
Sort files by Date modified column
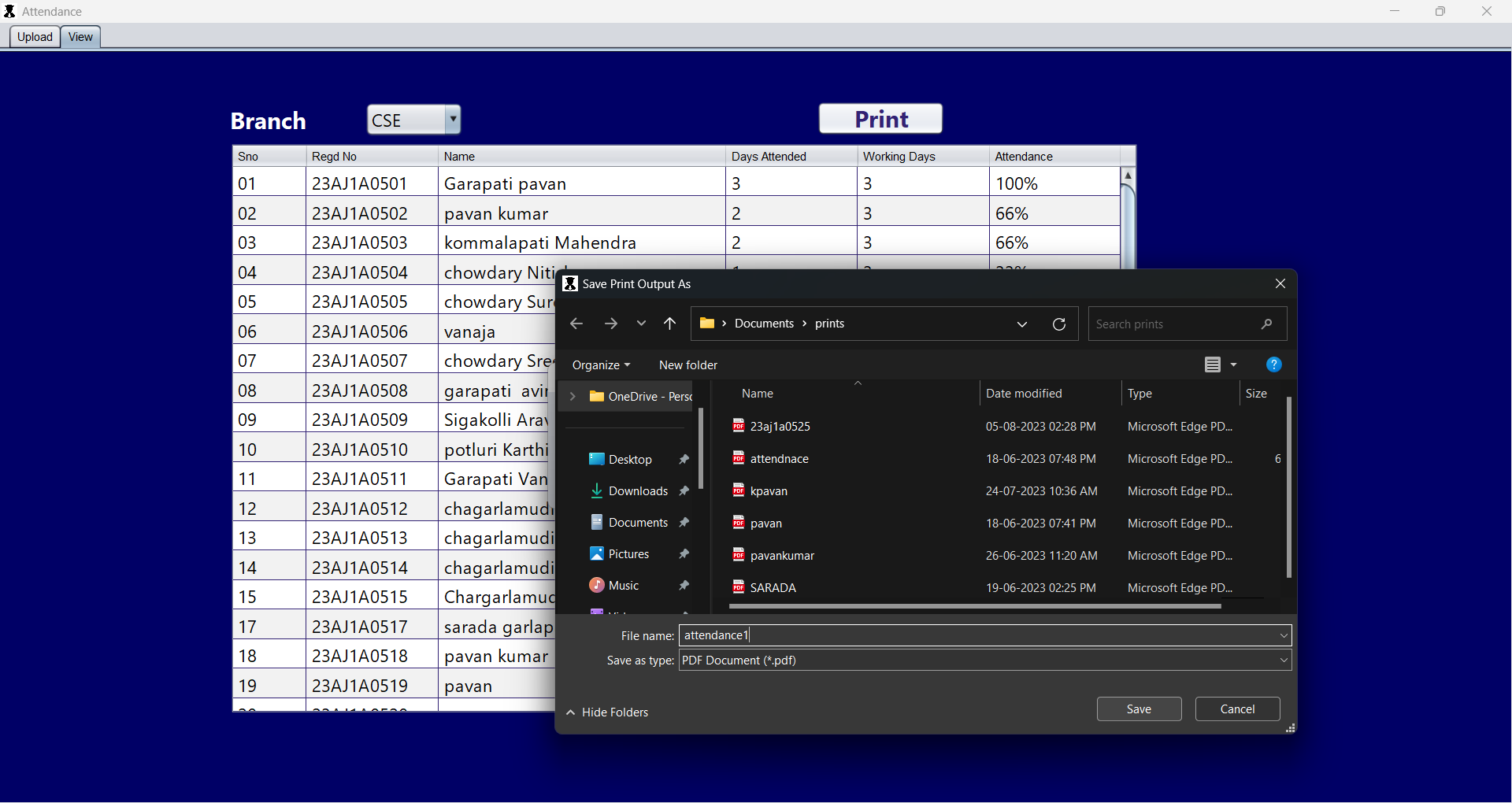click(1050, 394)
